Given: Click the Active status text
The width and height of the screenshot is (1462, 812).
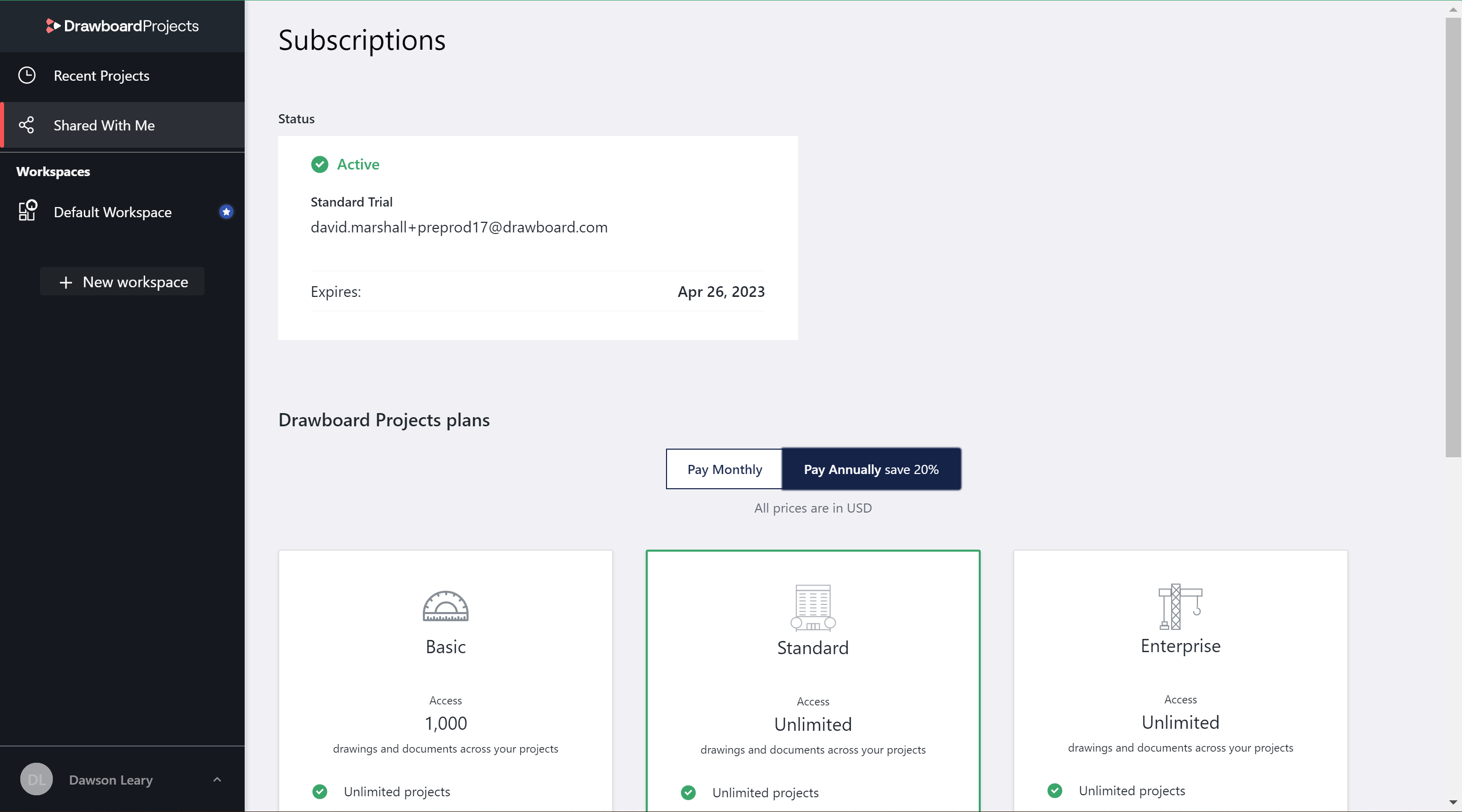Looking at the screenshot, I should 358,164.
